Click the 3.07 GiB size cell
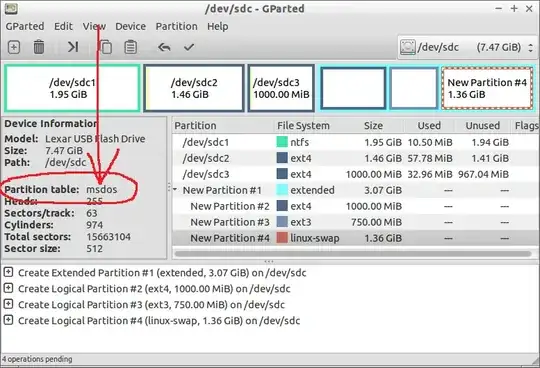540x368 pixels. [383, 190]
